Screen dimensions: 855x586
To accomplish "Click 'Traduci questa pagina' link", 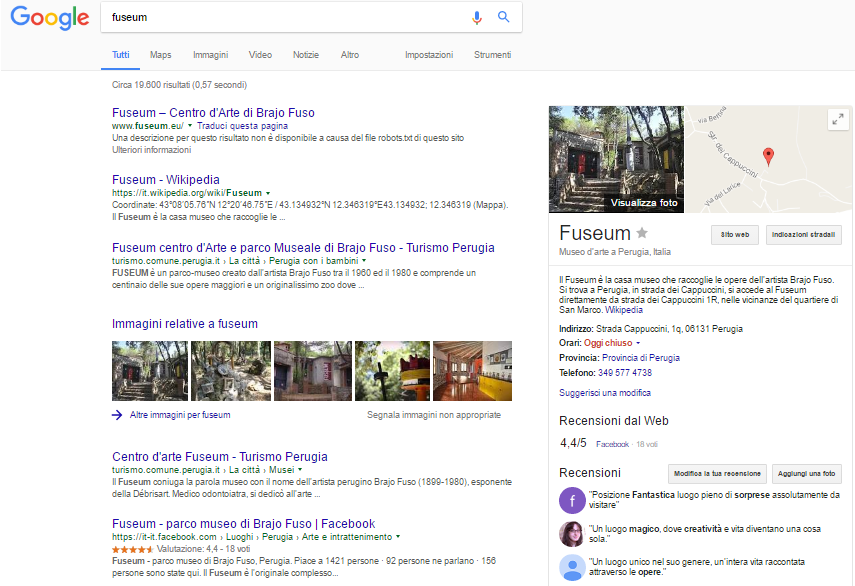I will (x=242, y=126).
